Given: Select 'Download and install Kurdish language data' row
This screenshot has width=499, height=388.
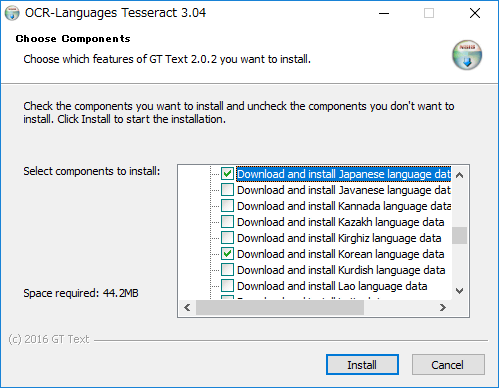Looking at the screenshot, I should tap(341, 270).
